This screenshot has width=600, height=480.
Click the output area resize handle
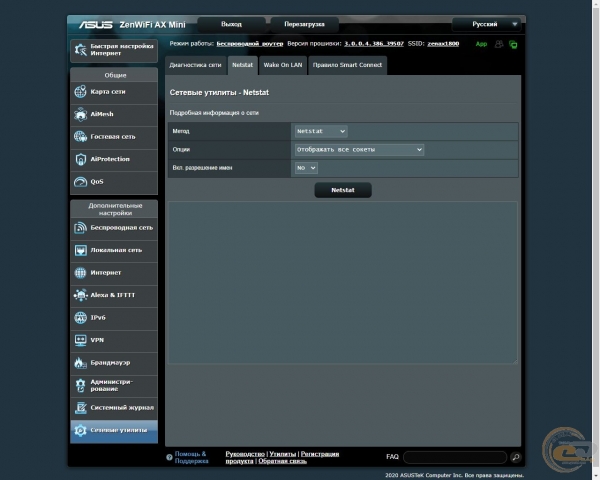515,361
